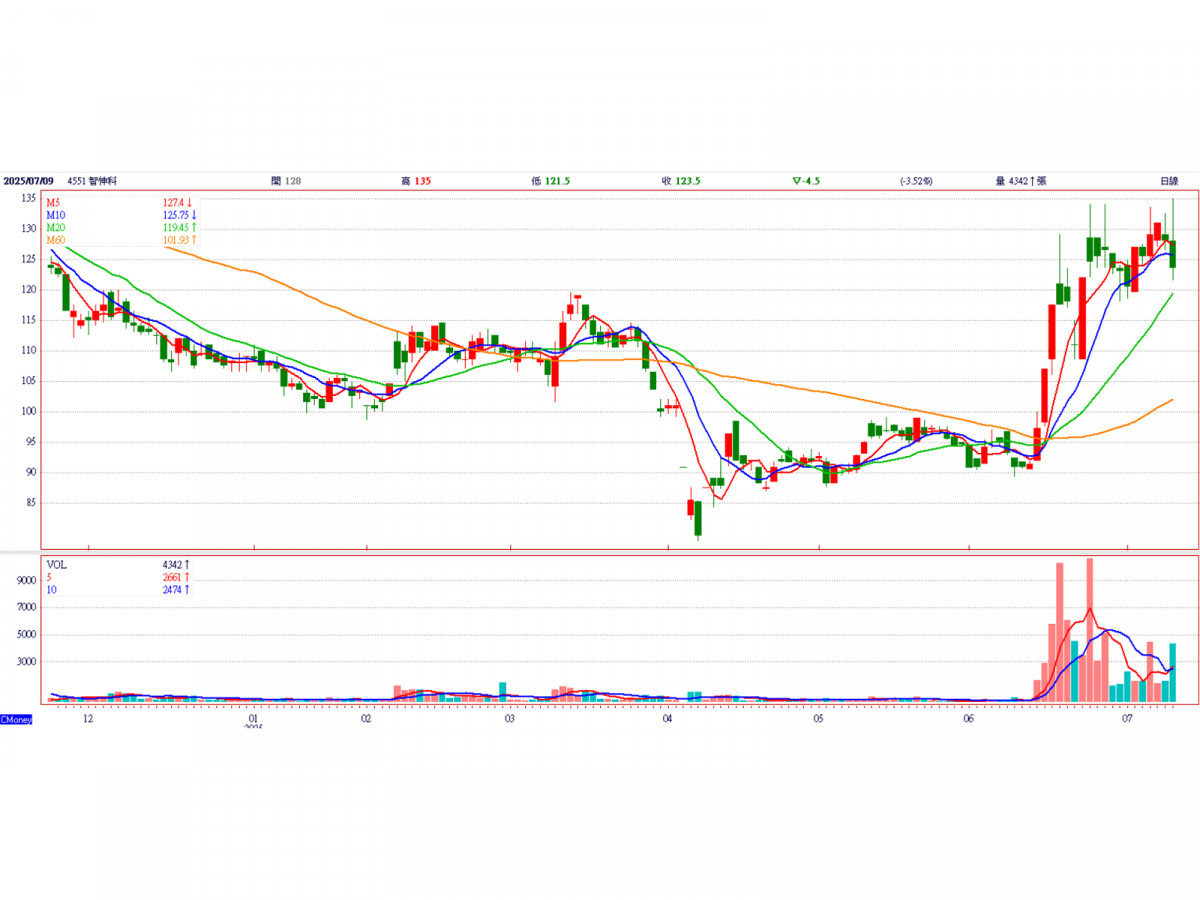The height and width of the screenshot is (900, 1200).
Task: Select the 4551 智伸科 stock name
Action: (92, 181)
